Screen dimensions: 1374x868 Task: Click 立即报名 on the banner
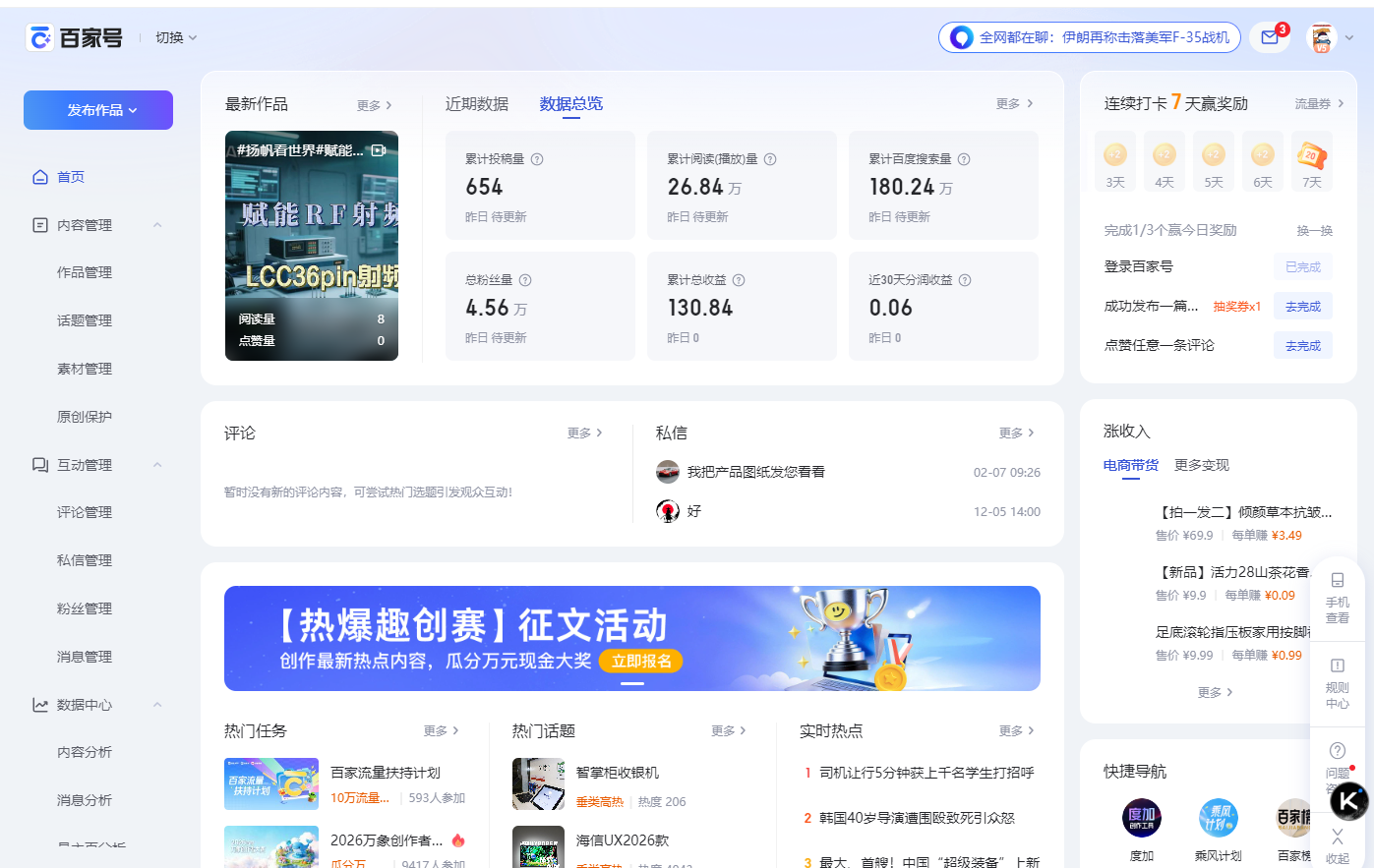[641, 661]
